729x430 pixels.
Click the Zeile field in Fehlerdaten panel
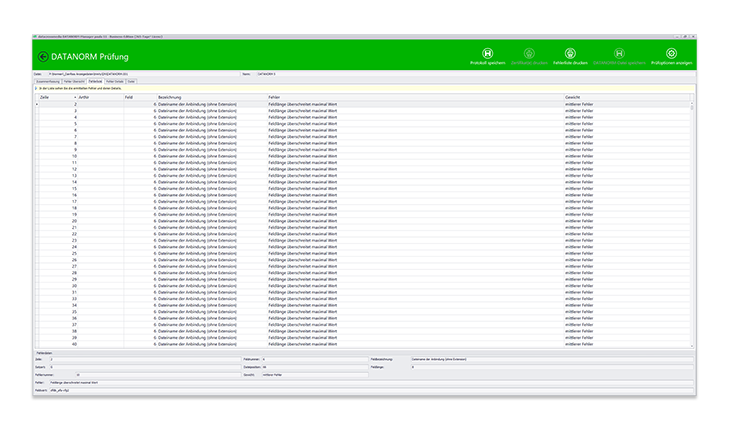point(145,359)
